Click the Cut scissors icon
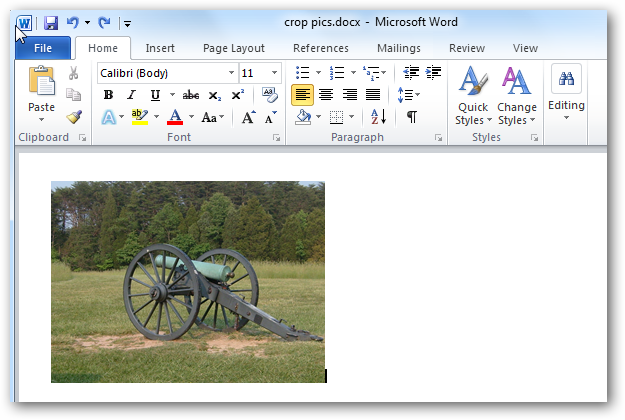 point(73,73)
